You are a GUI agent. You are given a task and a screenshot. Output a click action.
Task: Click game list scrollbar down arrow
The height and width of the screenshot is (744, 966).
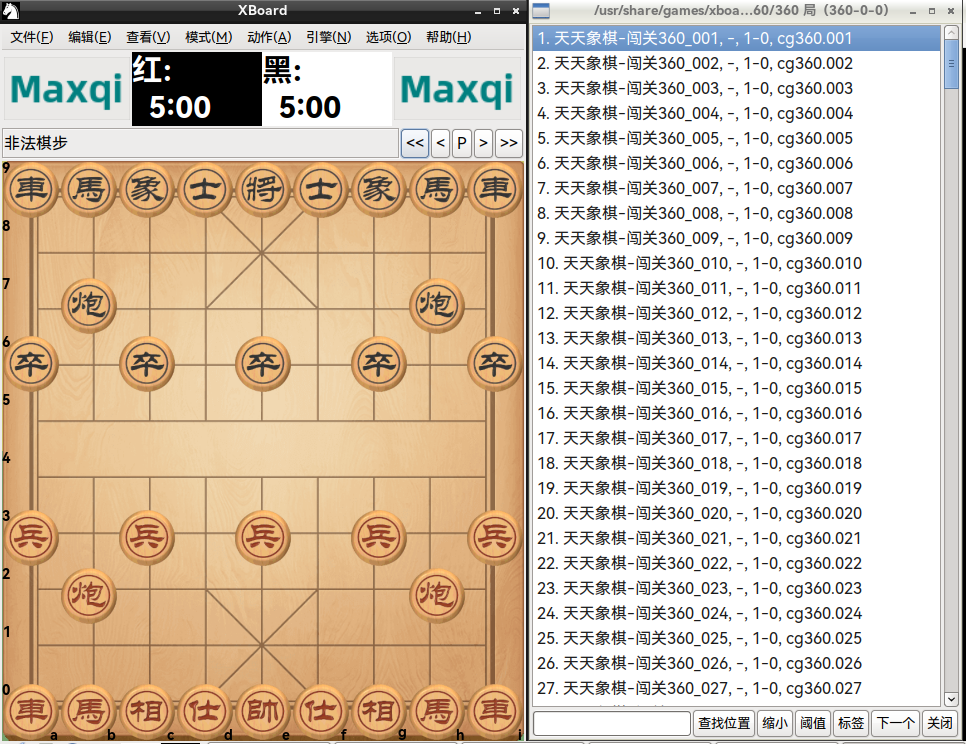(951, 699)
